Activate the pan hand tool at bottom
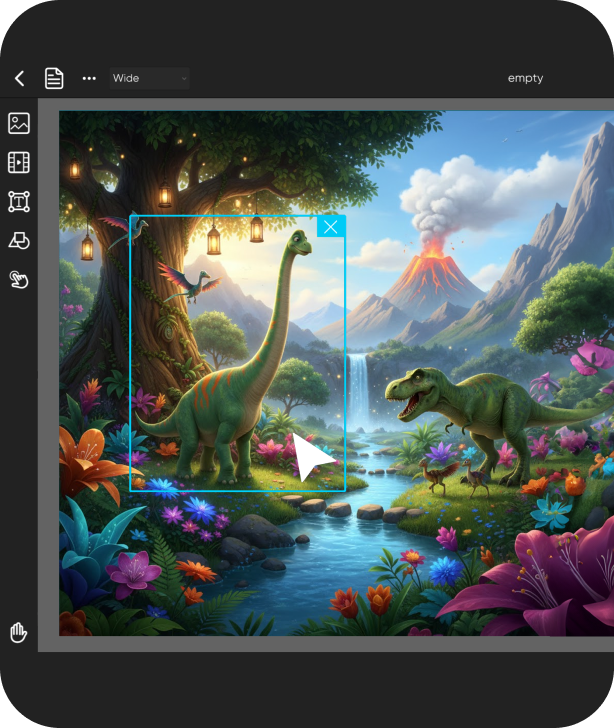Viewport: 614px width, 728px height. pyautogui.click(x=19, y=632)
